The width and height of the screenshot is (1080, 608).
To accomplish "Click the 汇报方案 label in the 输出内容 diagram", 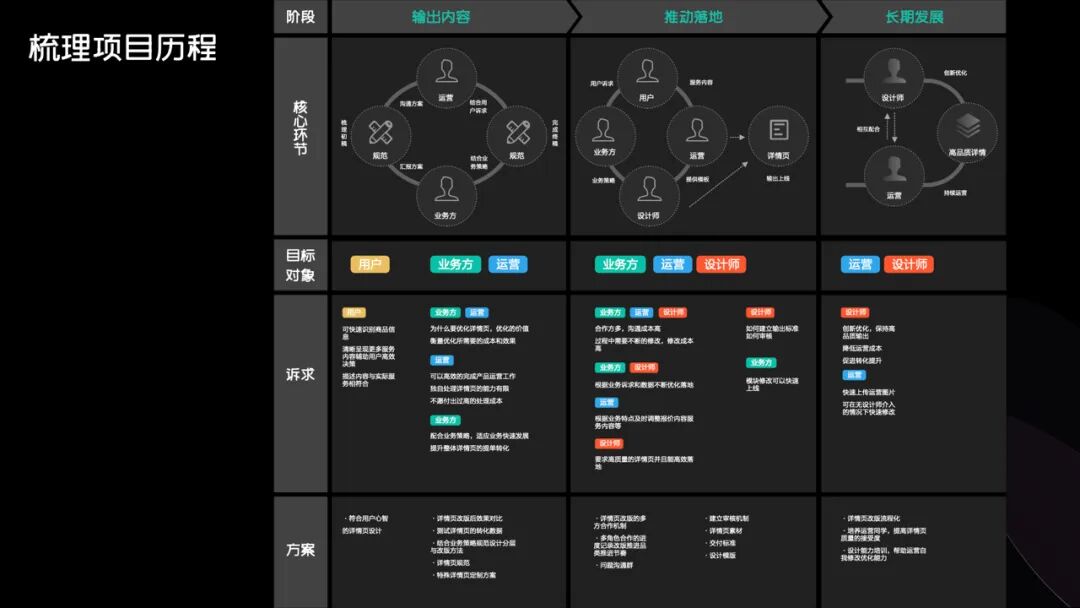I will (411, 167).
